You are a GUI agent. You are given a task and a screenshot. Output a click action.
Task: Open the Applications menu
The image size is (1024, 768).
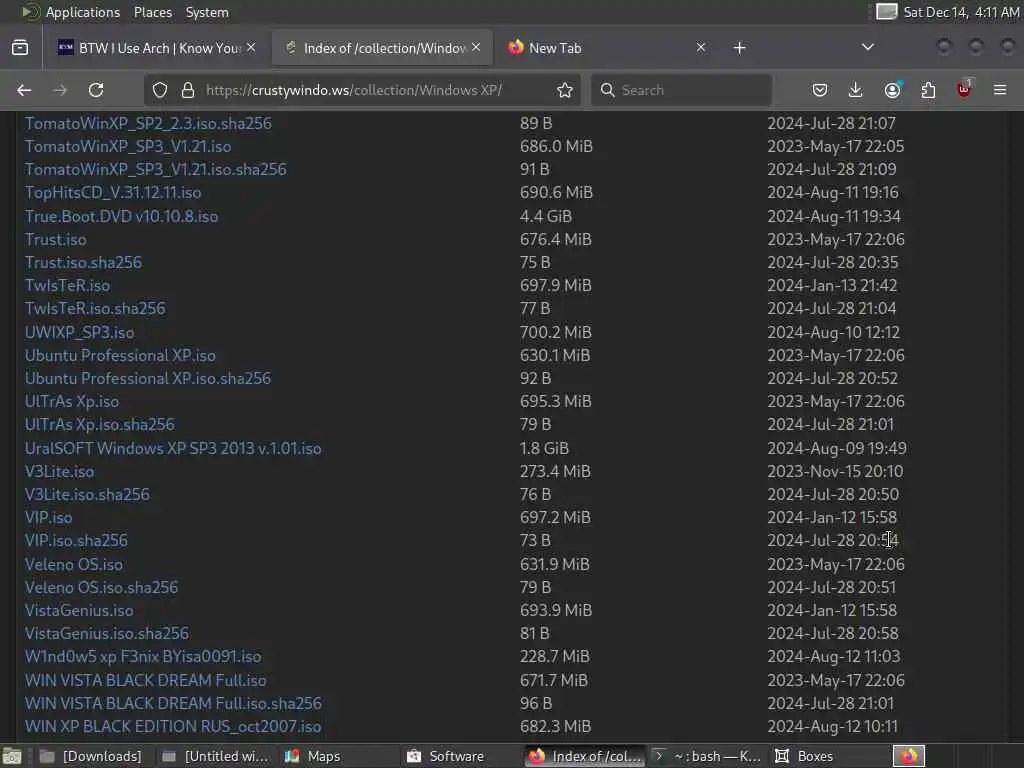(82, 12)
